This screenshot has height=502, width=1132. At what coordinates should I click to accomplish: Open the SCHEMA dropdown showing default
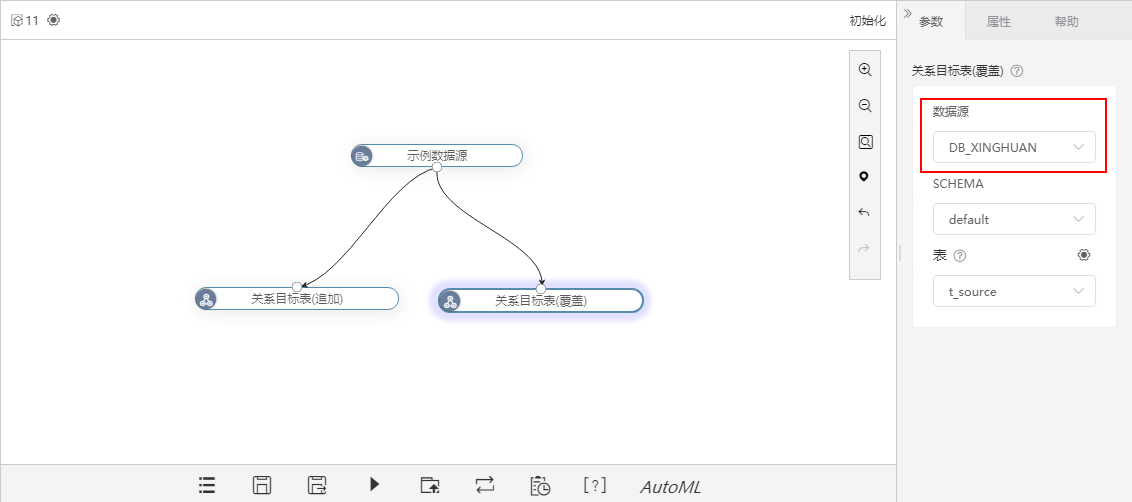pyautogui.click(x=1014, y=219)
